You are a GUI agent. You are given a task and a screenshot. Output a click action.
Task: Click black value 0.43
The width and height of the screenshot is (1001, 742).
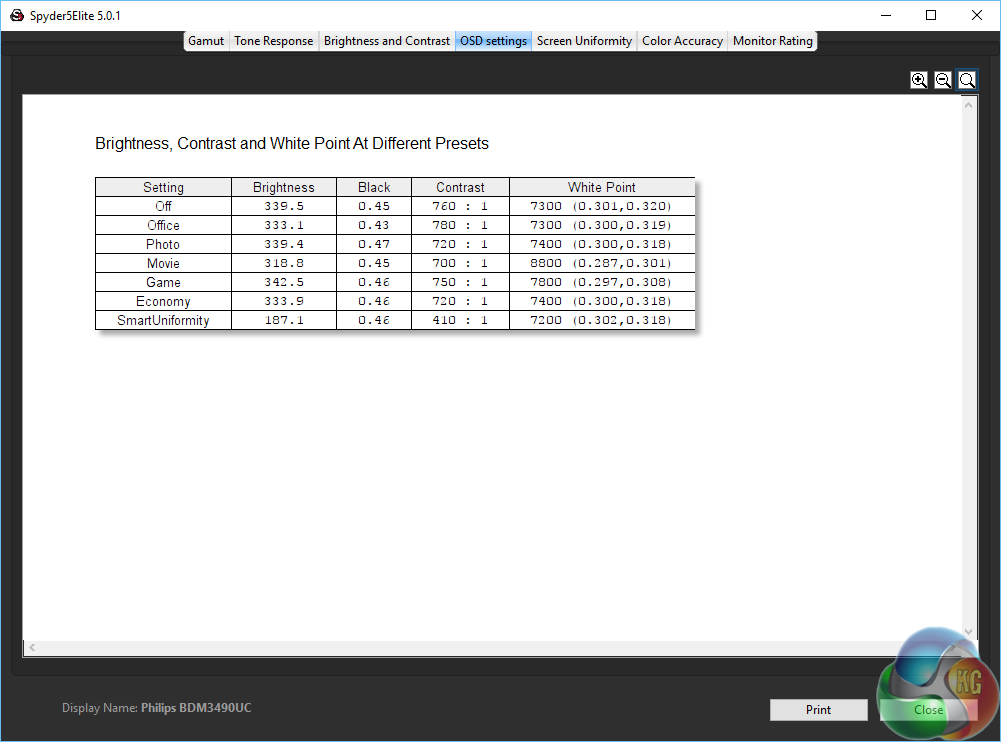coord(374,225)
